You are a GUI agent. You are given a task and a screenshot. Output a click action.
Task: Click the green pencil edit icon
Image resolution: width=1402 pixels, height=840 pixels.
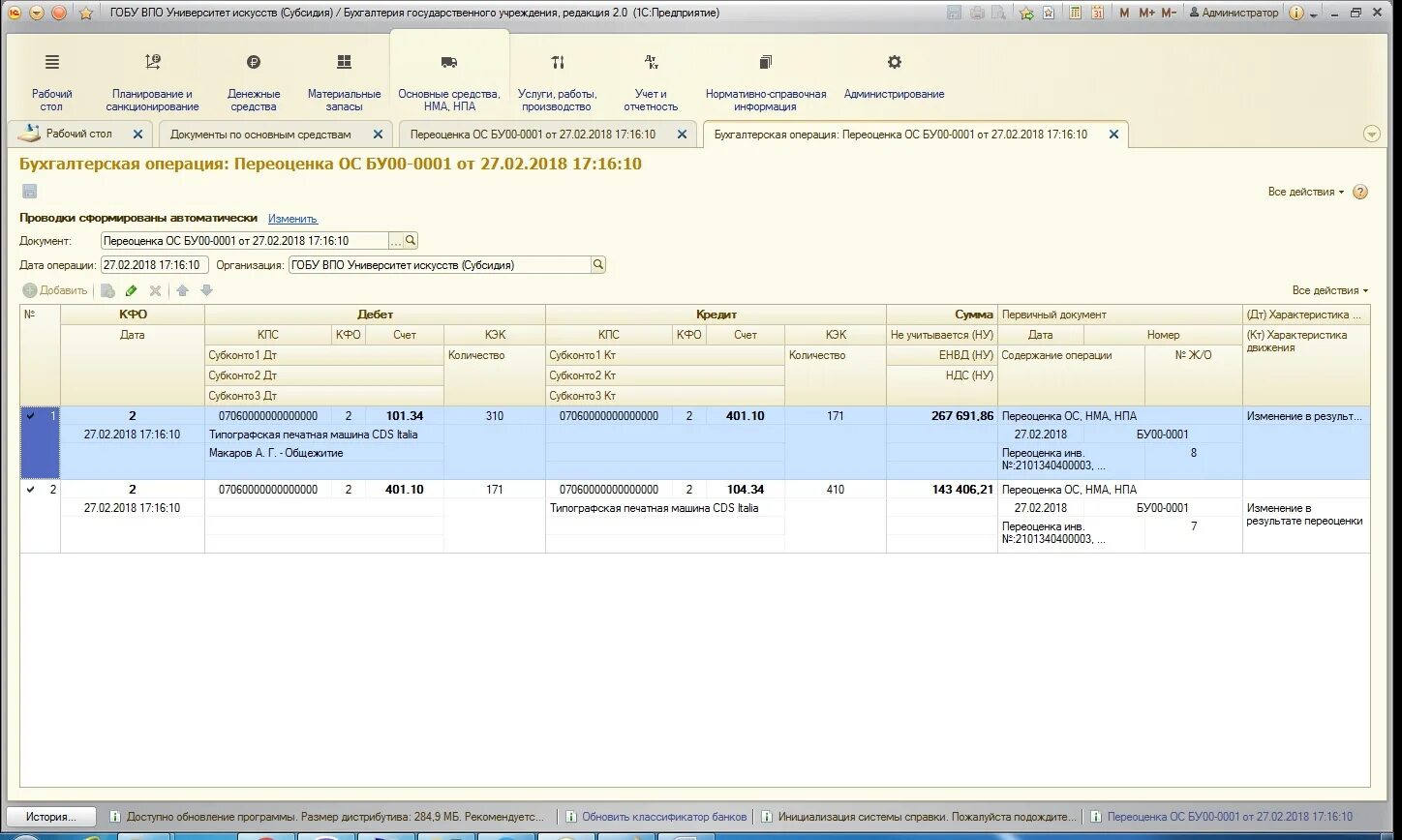(x=132, y=290)
